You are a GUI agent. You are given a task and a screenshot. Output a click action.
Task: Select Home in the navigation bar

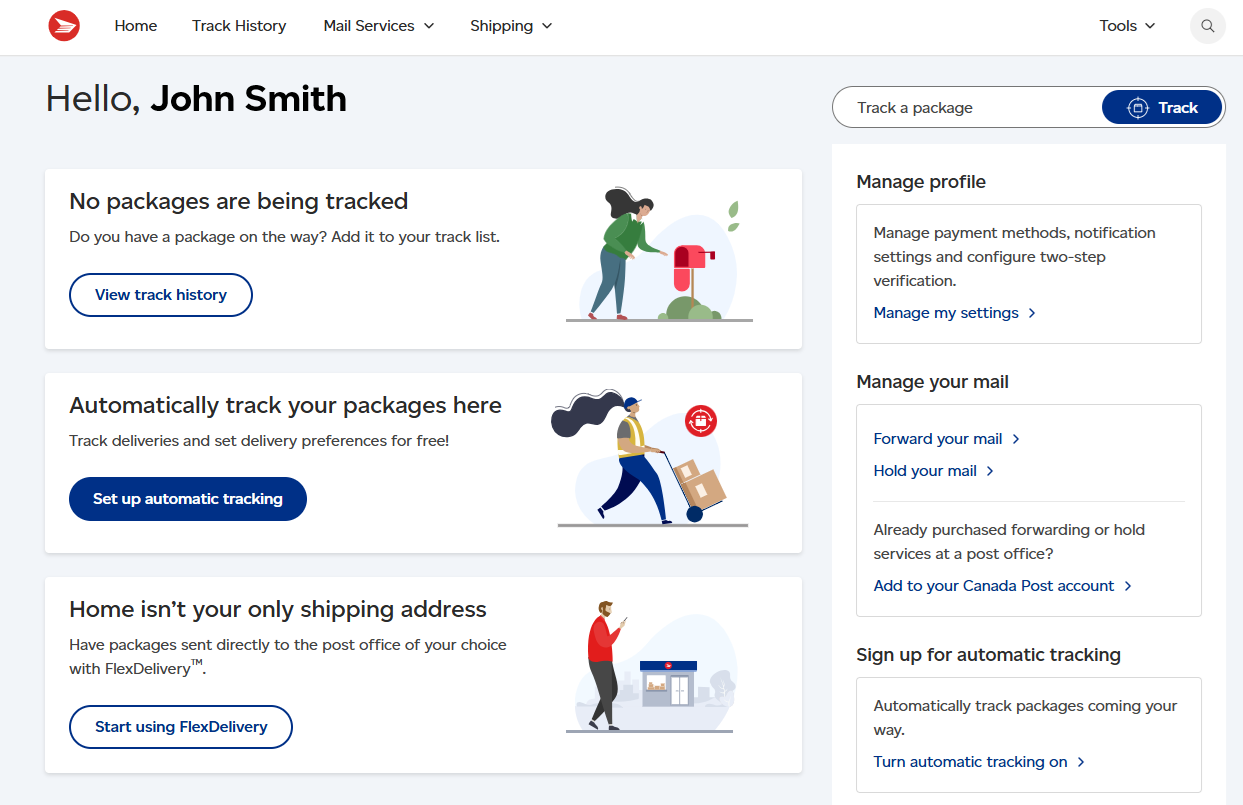(x=135, y=26)
